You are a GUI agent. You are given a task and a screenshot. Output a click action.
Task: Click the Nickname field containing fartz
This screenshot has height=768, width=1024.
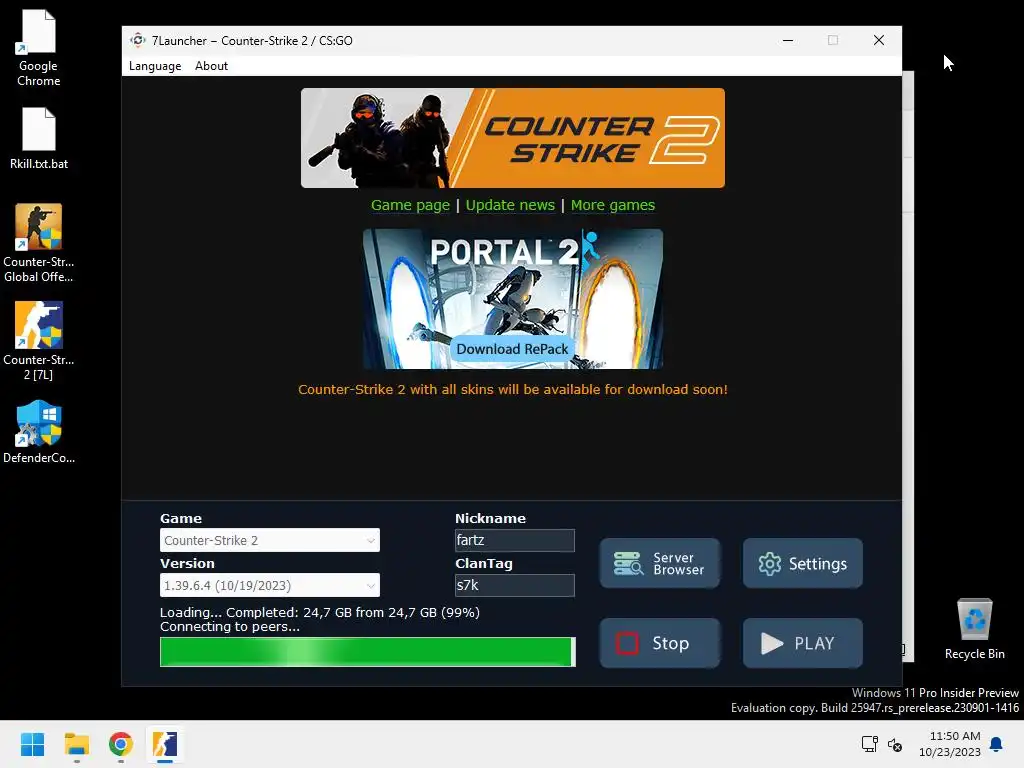pyautogui.click(x=515, y=540)
